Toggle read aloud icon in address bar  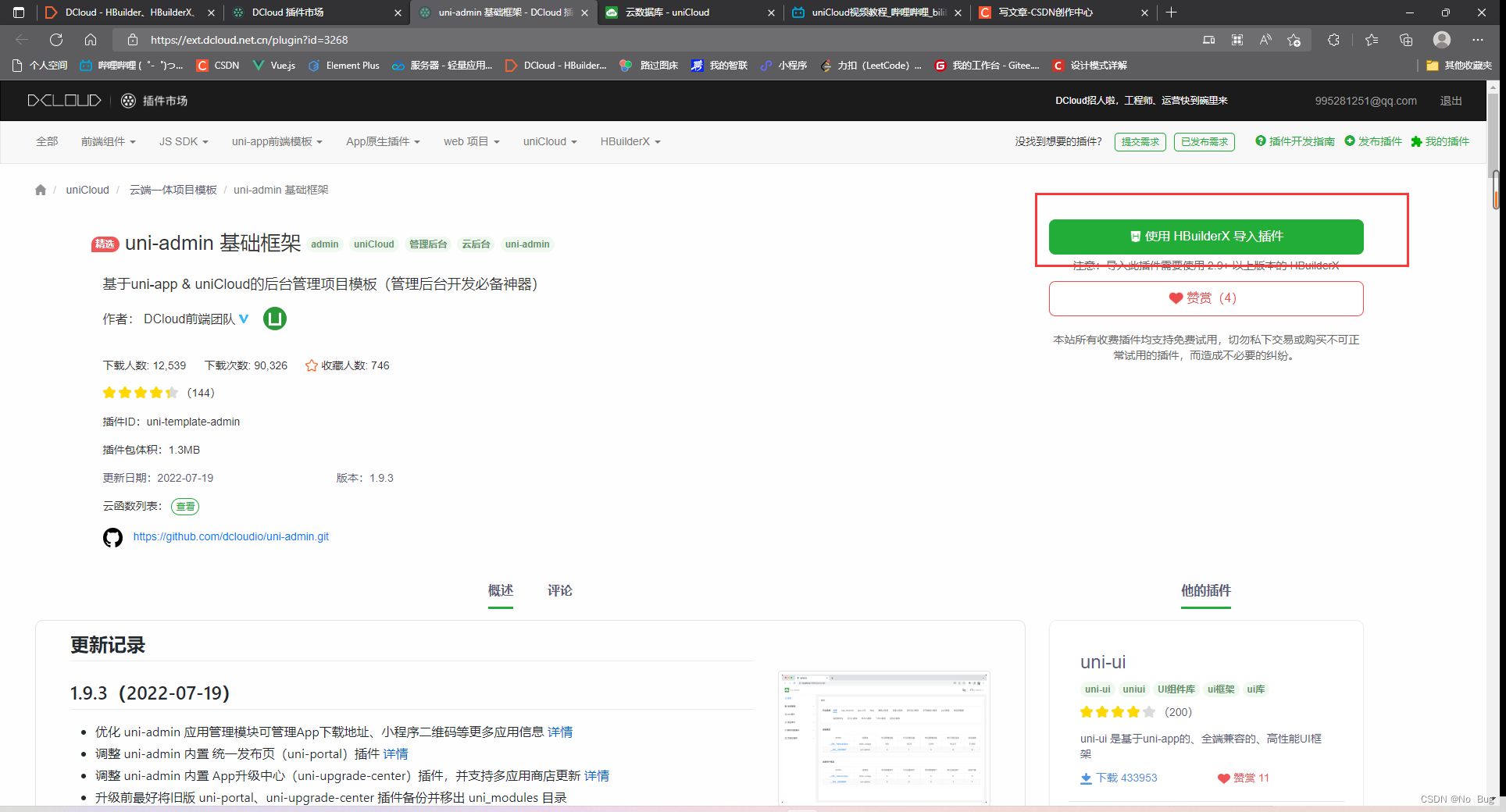point(1265,40)
